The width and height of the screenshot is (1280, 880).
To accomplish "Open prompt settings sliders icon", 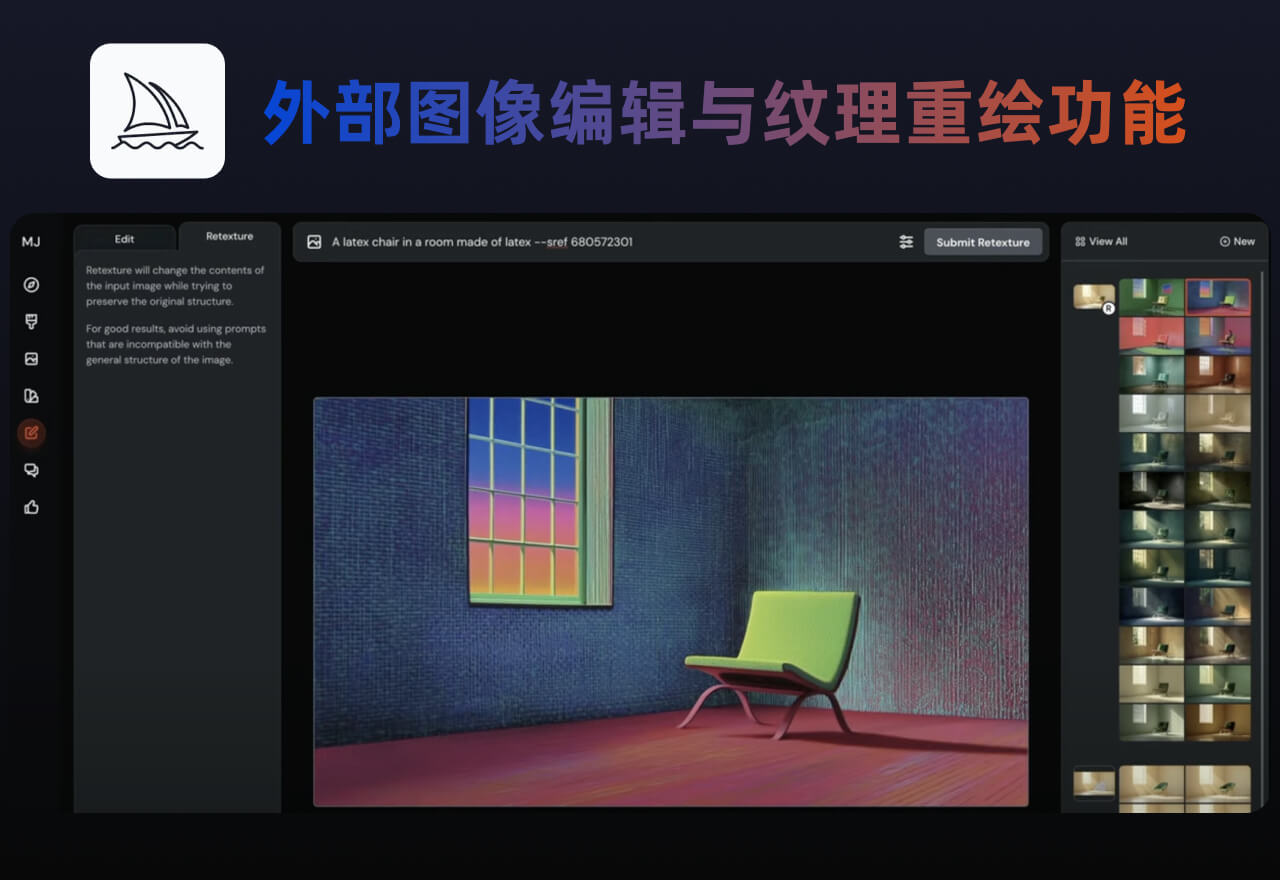I will (906, 242).
